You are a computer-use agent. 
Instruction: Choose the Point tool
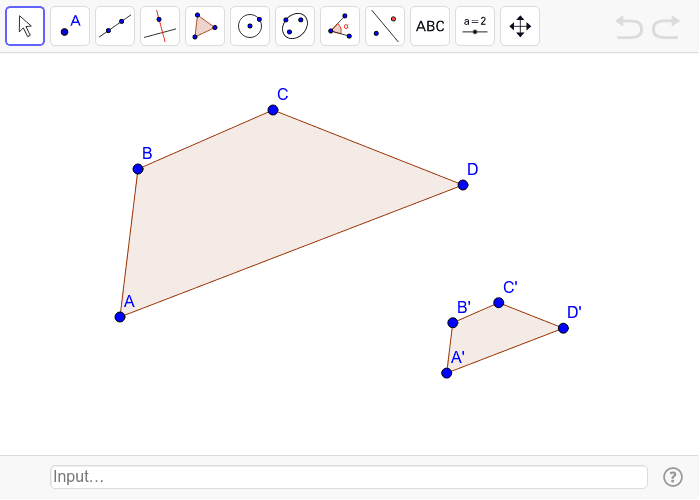[x=70, y=26]
